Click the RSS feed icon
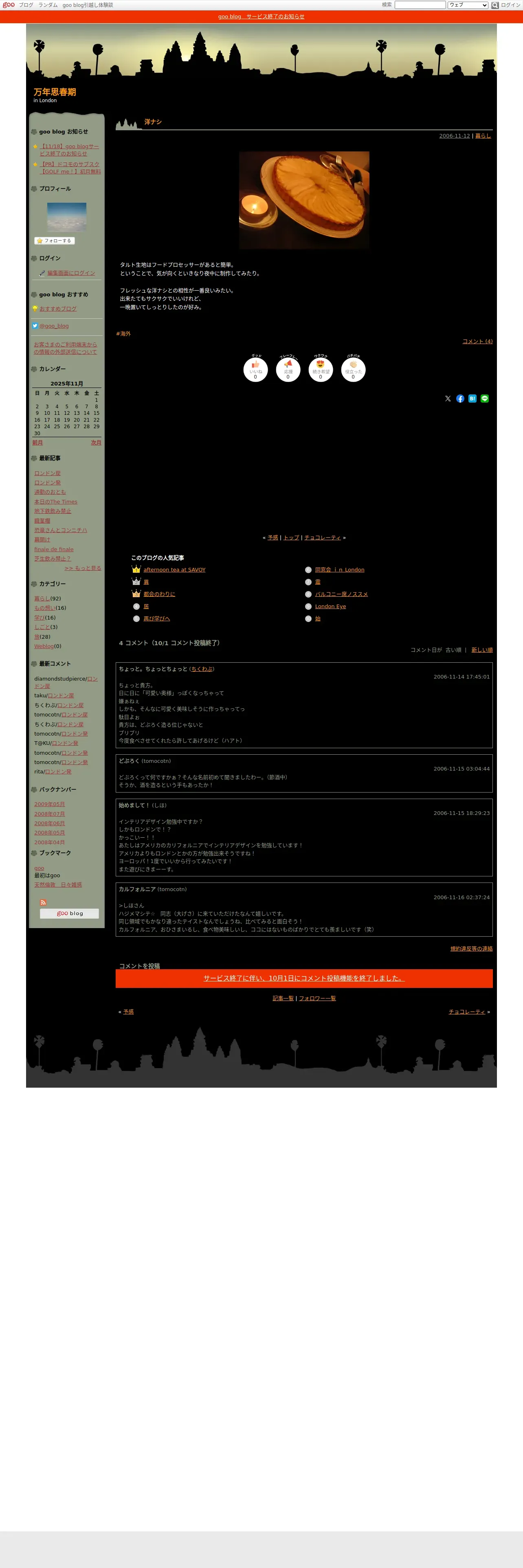The width and height of the screenshot is (523, 1568). [x=43, y=902]
